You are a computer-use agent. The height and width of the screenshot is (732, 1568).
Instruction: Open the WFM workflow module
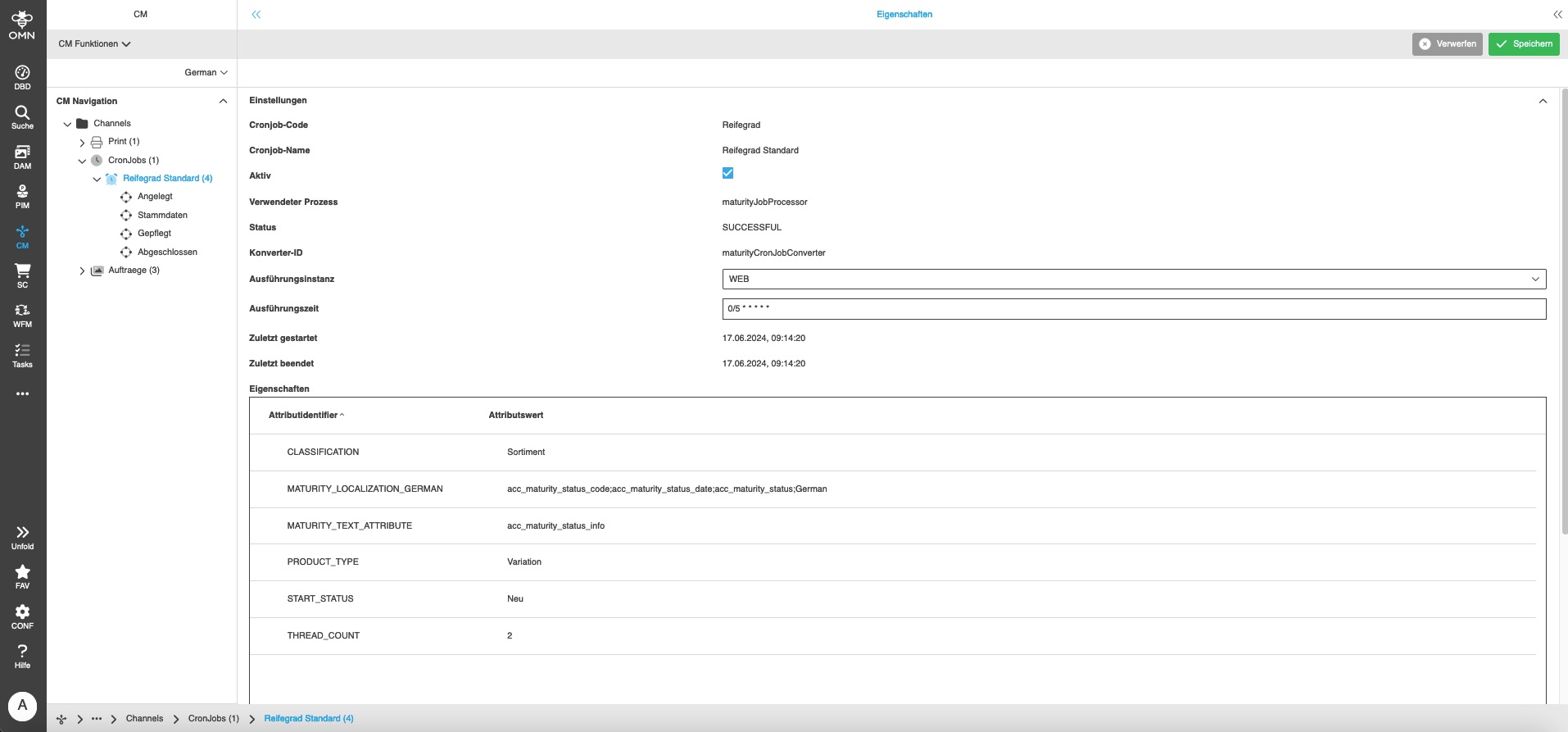click(x=22, y=316)
